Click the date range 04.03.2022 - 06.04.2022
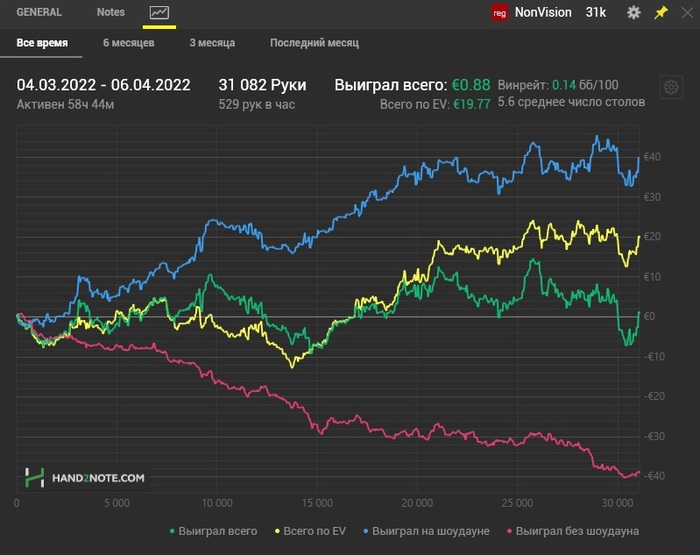The image size is (700, 555). 103,85
